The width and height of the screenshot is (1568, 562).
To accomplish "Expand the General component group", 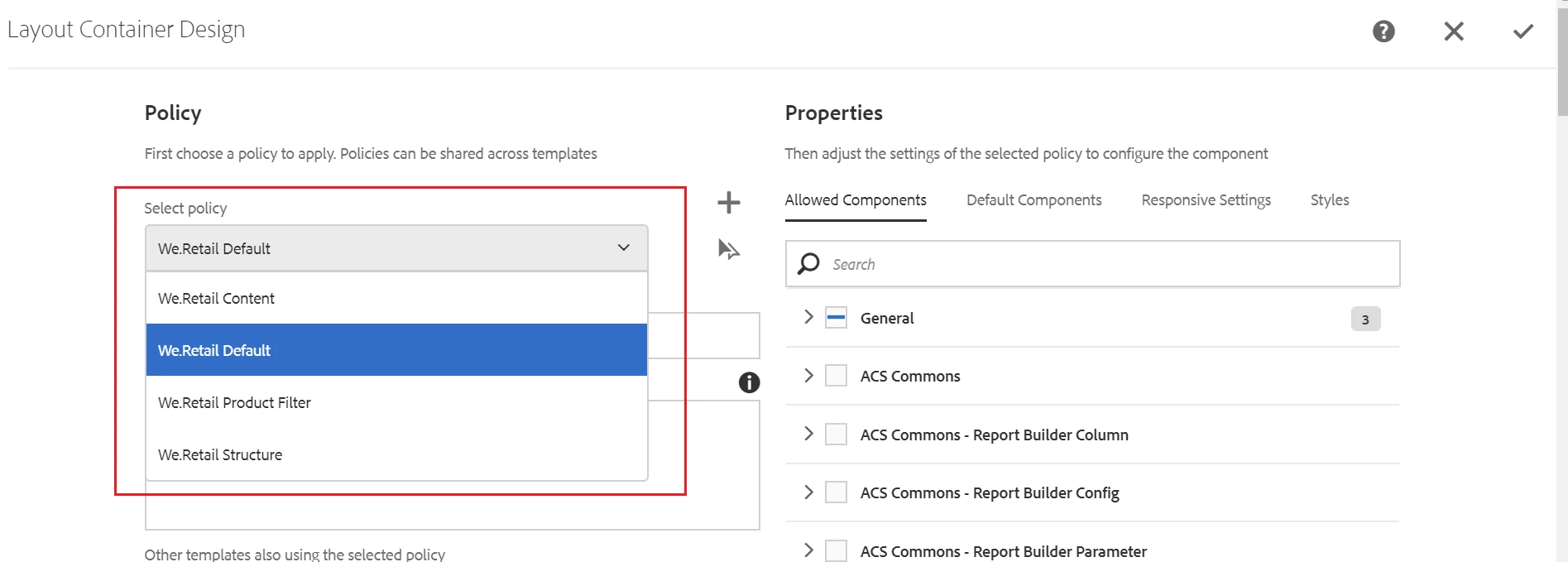I will 808,317.
